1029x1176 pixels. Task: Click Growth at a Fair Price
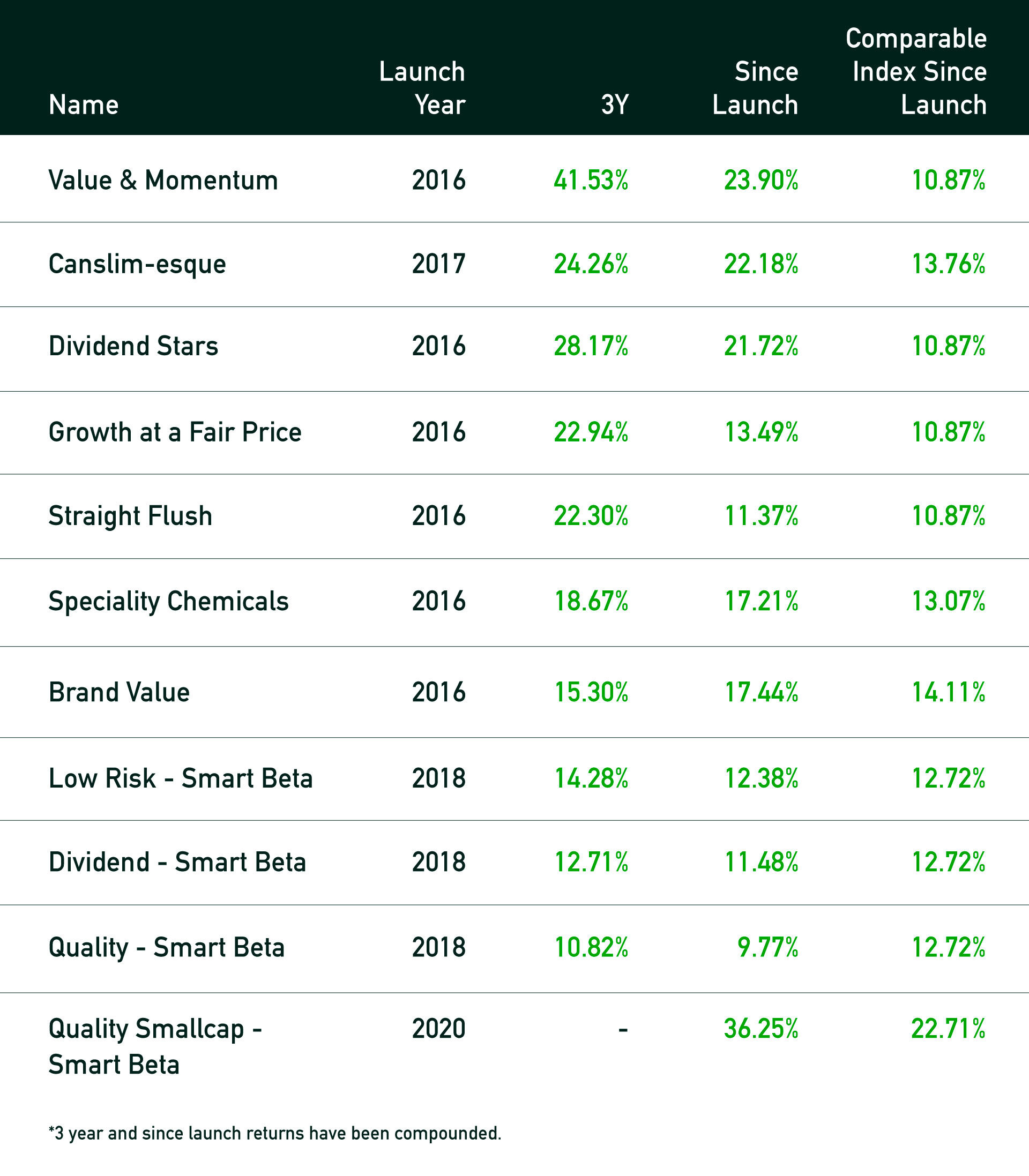tap(175, 432)
